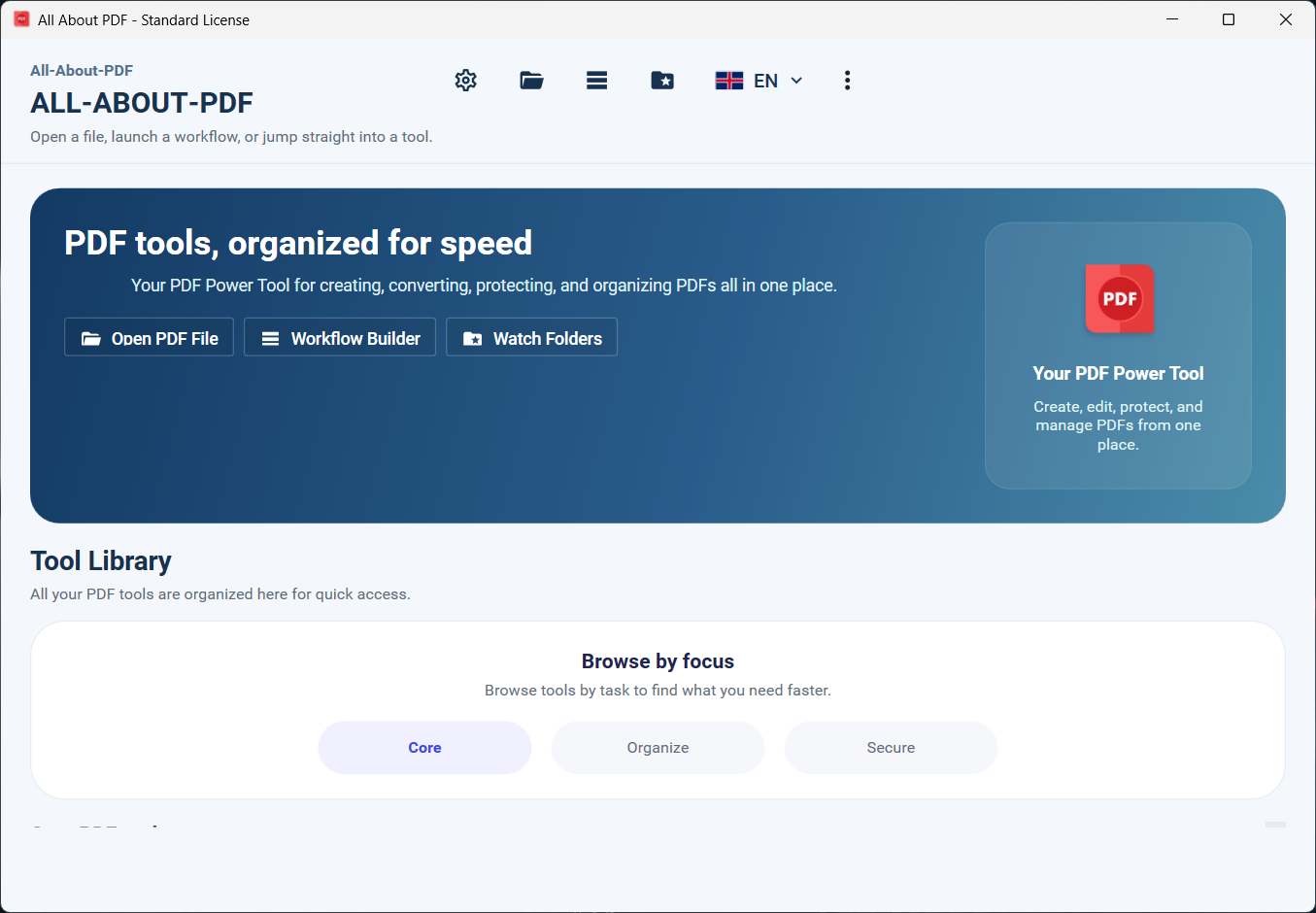Click the 'Your PDF Power Tool' card title
Screen dimensions: 1316x913
point(1119,374)
